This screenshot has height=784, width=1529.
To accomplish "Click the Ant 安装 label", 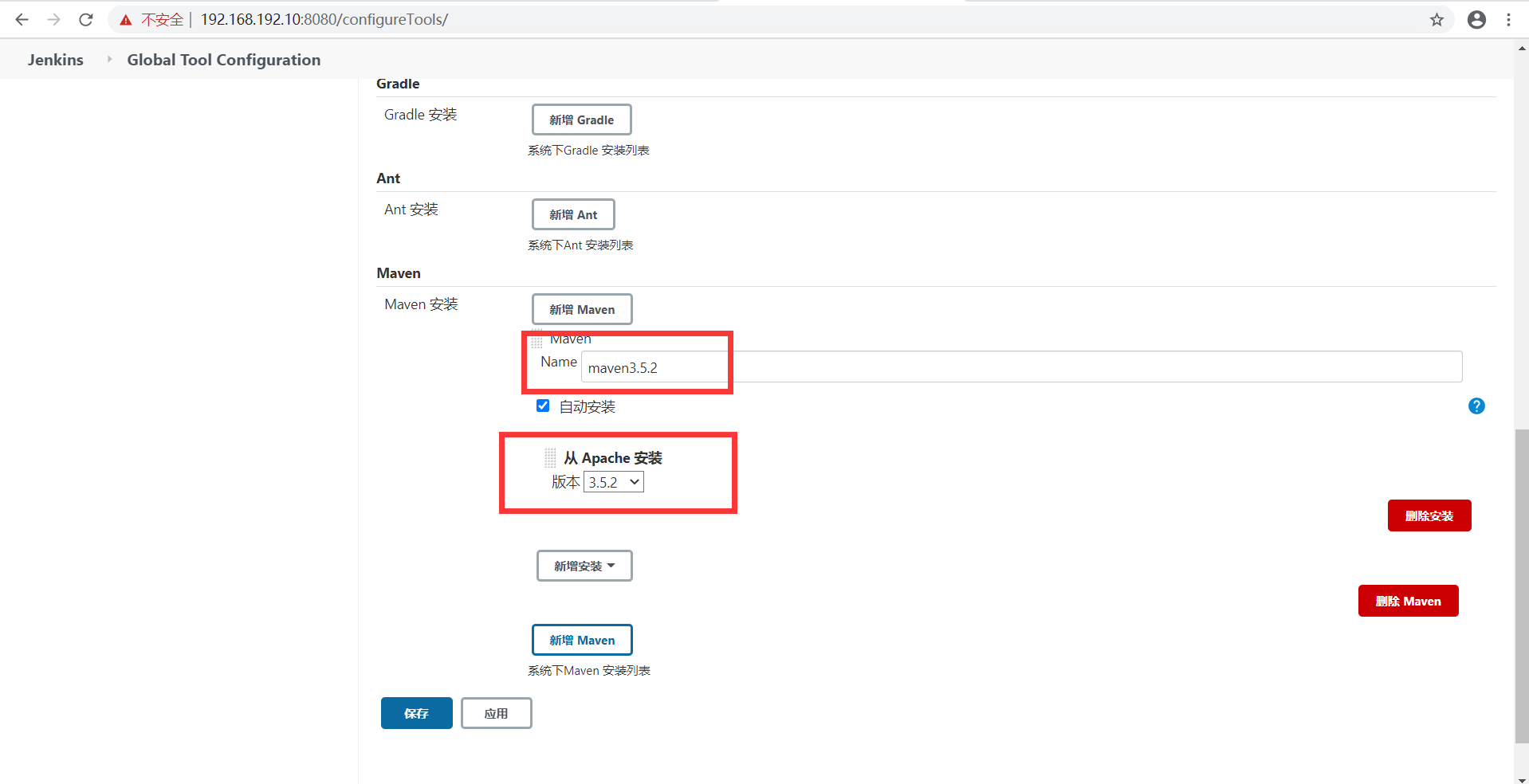I will tap(411, 210).
